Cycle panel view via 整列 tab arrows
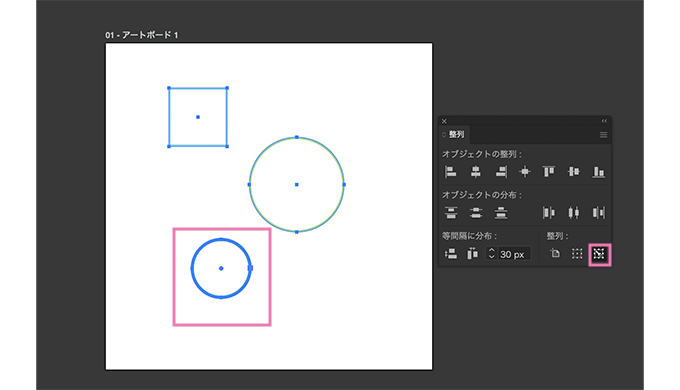680x390 pixels. (x=444, y=135)
